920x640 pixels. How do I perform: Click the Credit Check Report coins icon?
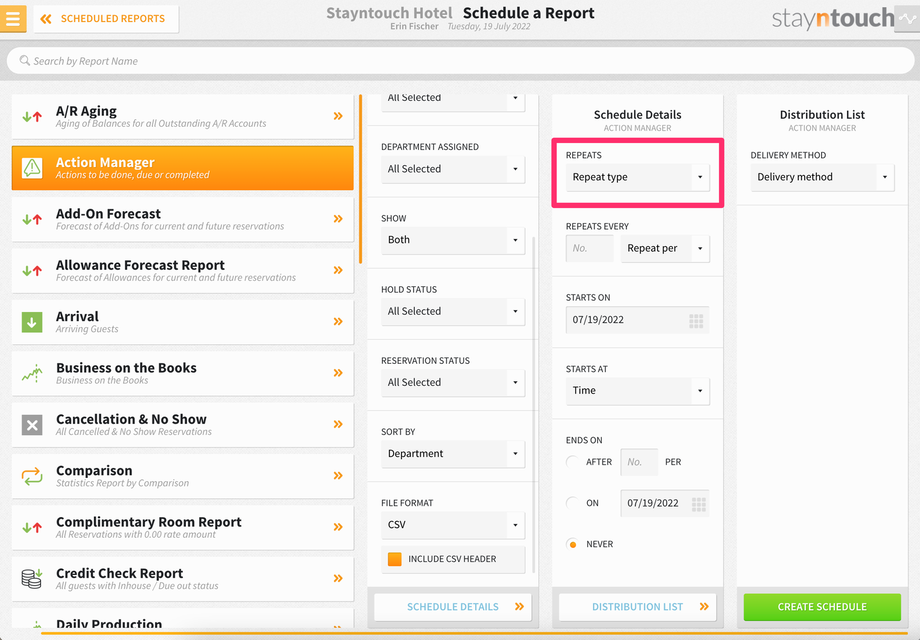point(32,578)
